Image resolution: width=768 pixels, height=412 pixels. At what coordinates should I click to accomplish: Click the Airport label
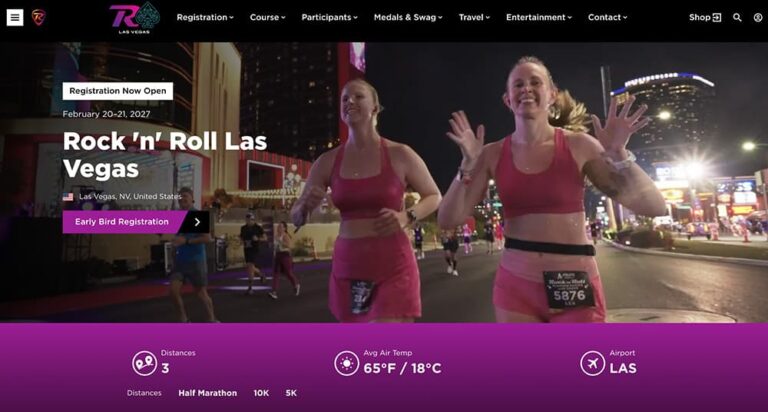(x=622, y=353)
